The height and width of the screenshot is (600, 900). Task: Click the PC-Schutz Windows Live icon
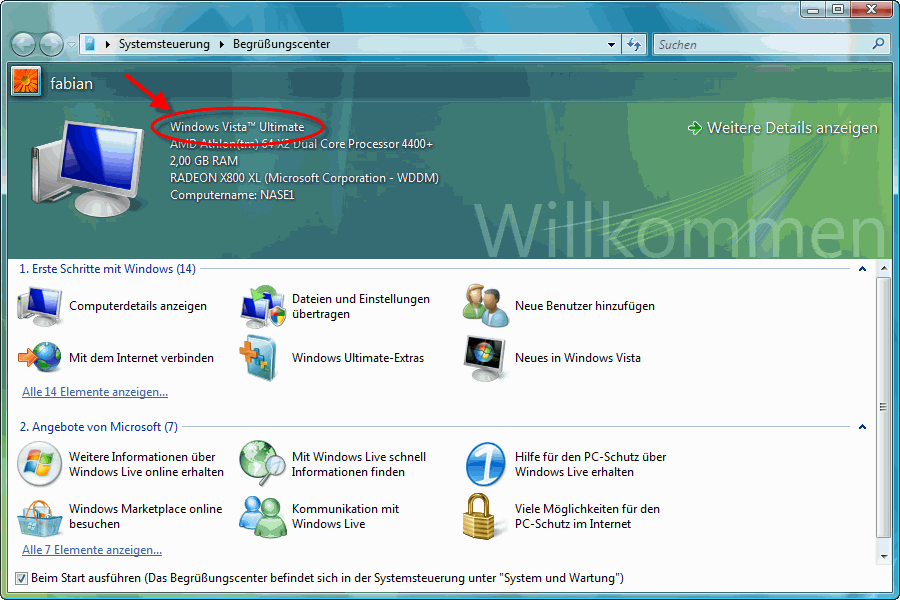point(486,464)
